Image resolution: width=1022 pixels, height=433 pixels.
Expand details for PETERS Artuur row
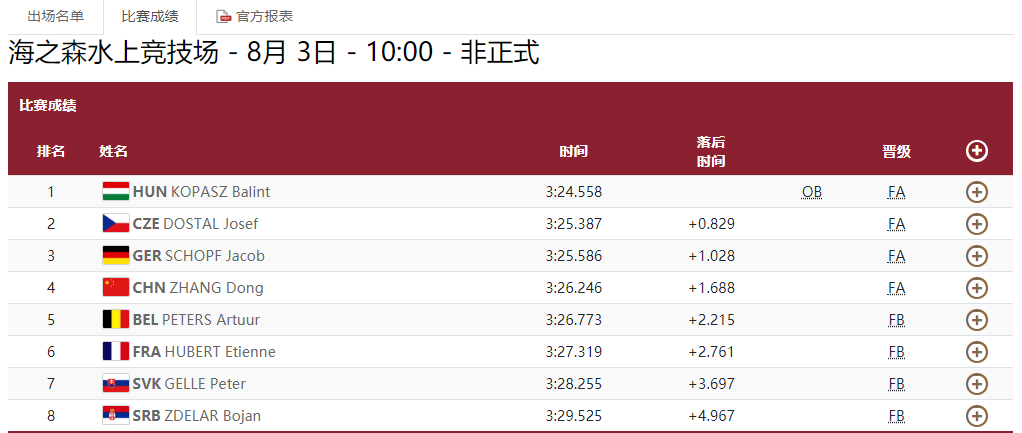pos(977,320)
